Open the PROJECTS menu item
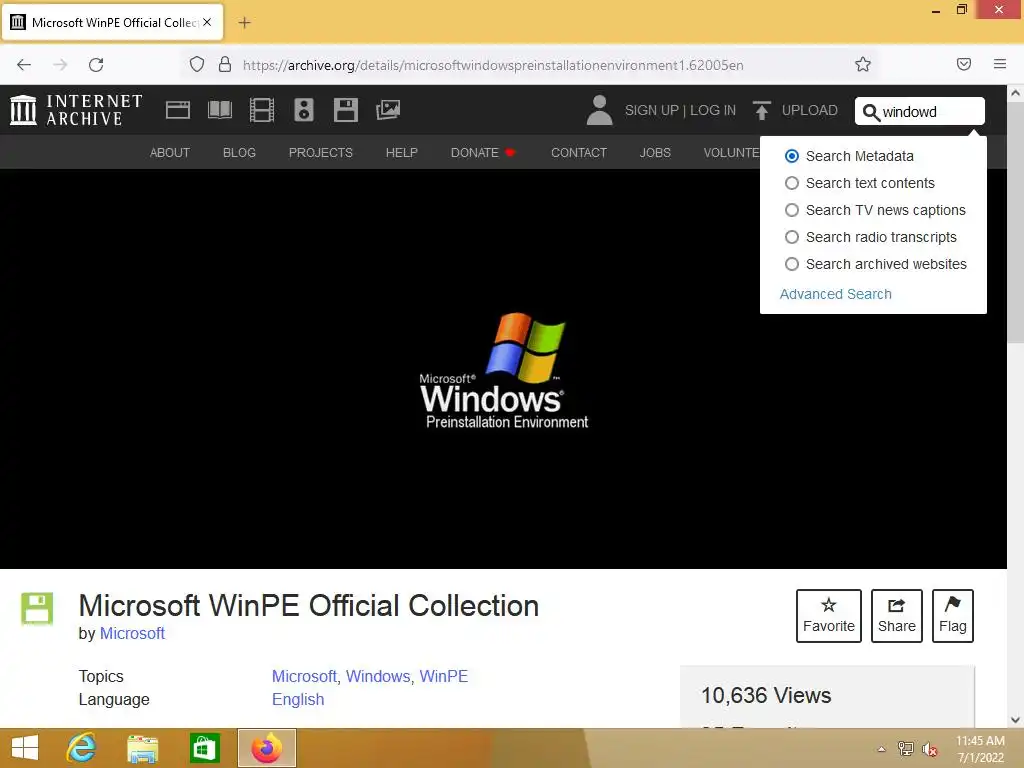The image size is (1024, 768). coord(321,152)
